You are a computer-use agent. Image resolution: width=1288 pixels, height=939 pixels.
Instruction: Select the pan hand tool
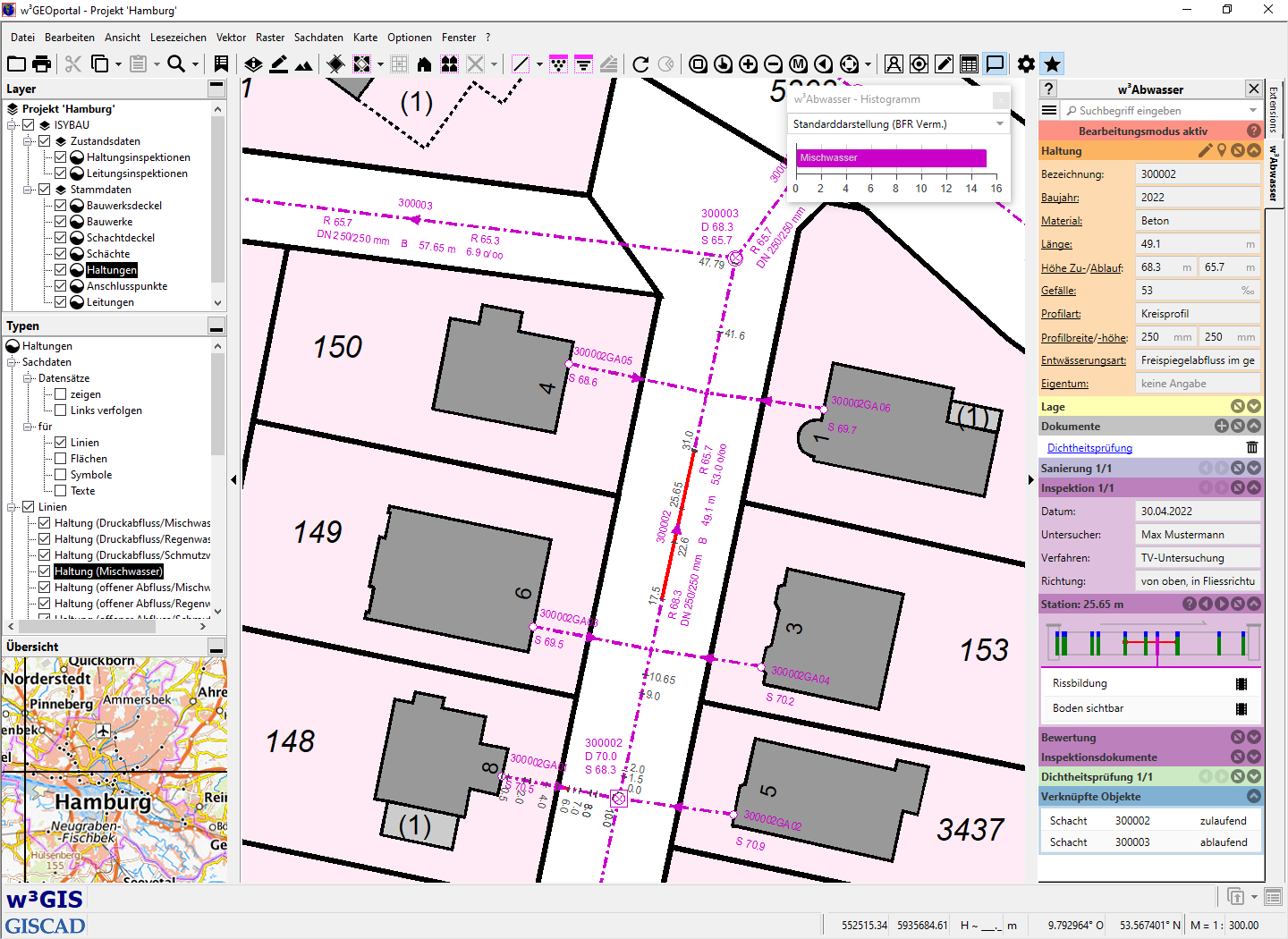[724, 63]
